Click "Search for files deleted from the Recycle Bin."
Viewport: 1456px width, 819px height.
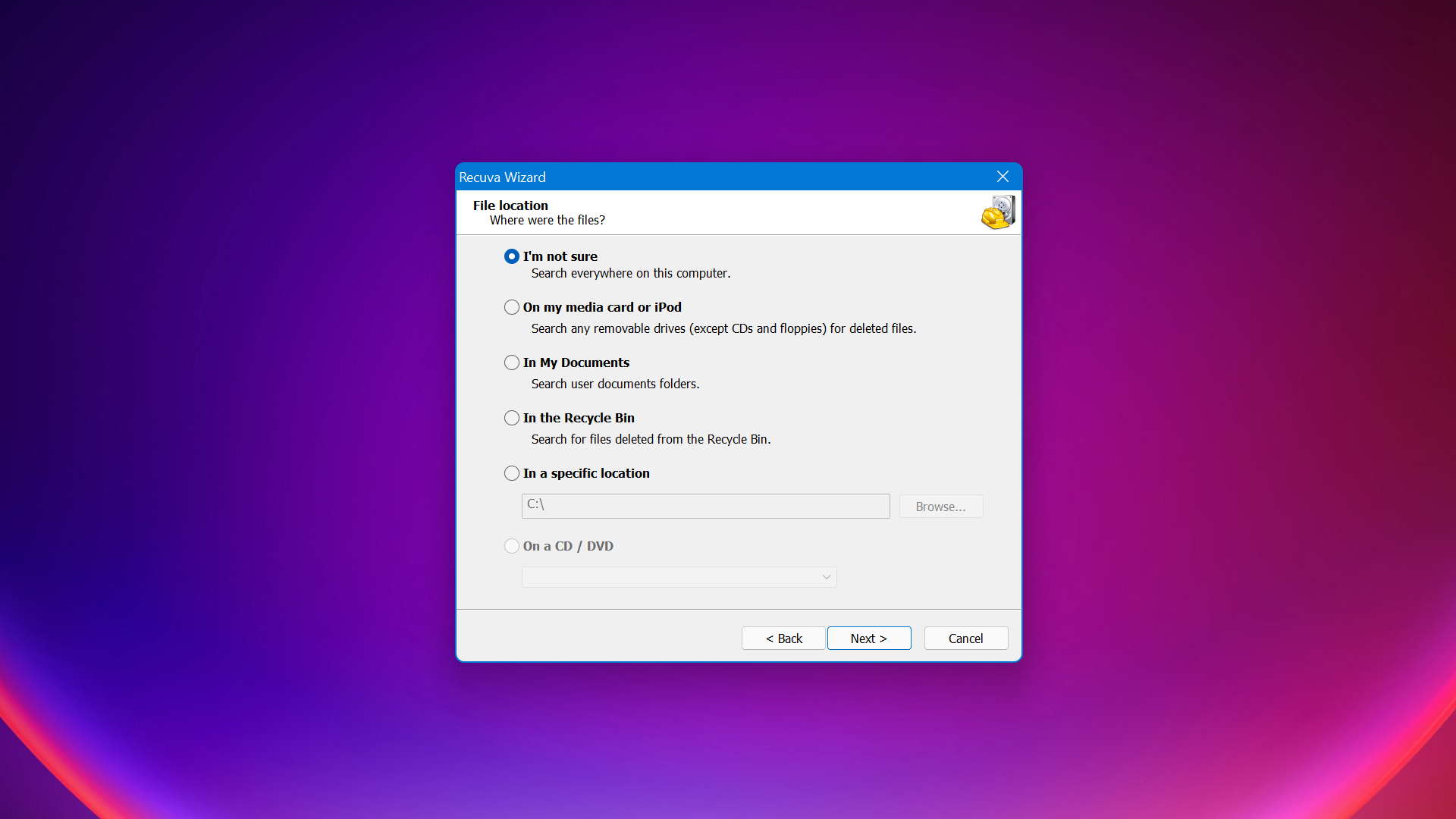coord(651,439)
